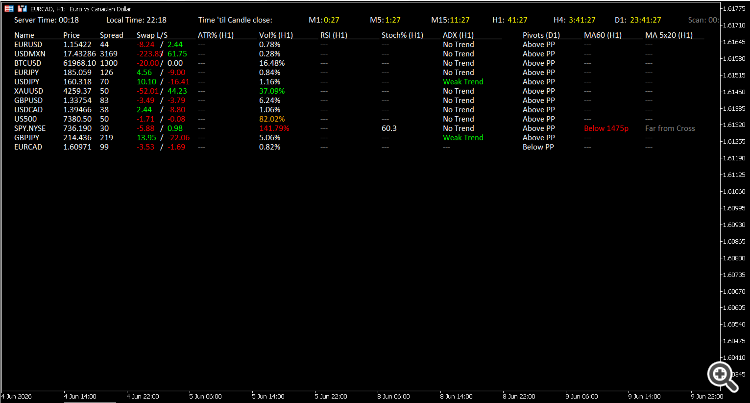Click the SPY.NYSE Stoch value 60.3
750x403 pixels.
(389, 129)
